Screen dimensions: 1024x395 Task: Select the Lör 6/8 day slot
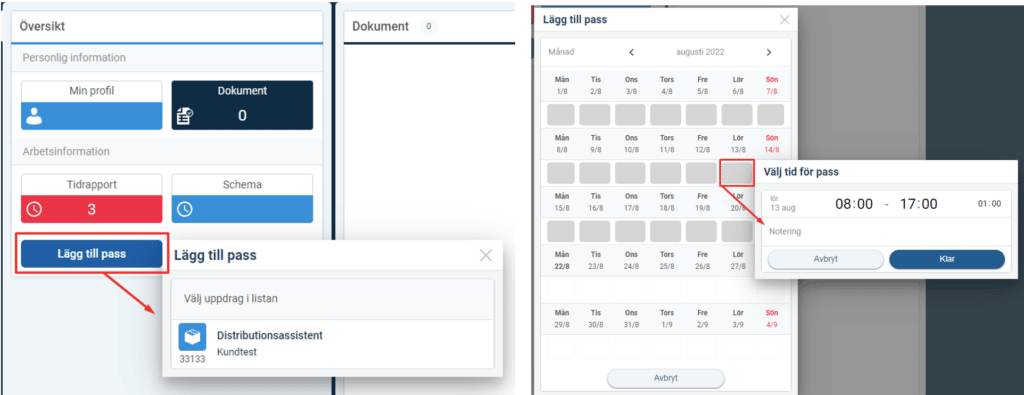737,115
